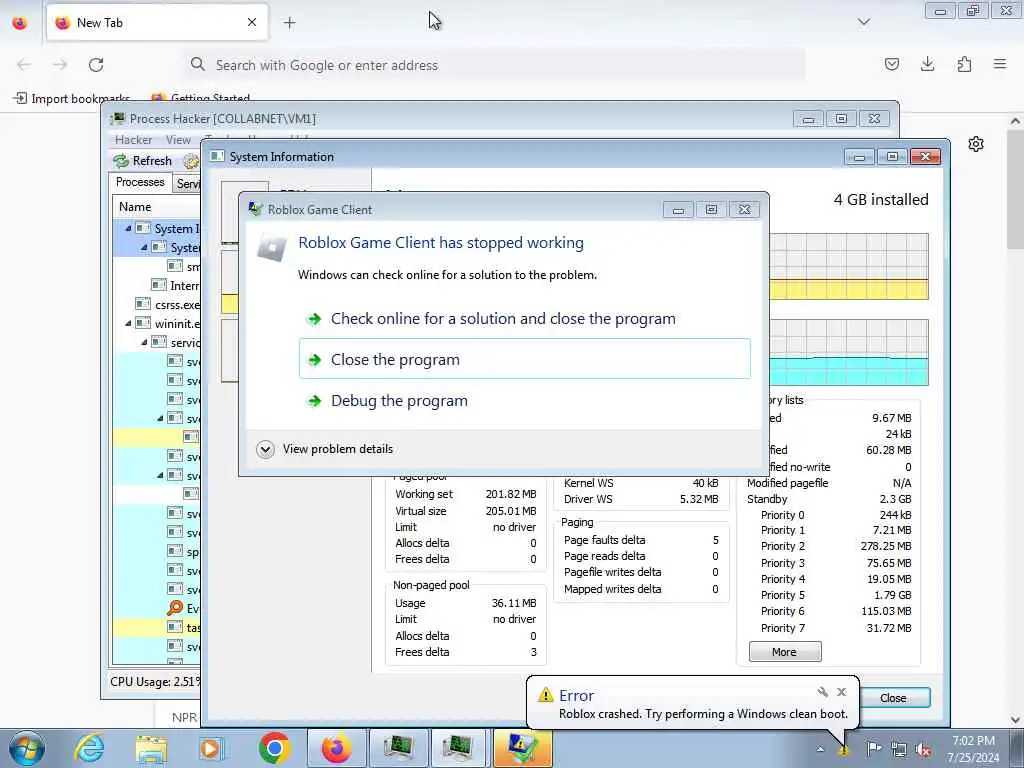Click the Roblox crash dialog taskbar button
This screenshot has width=1024, height=768.
pos(522,748)
